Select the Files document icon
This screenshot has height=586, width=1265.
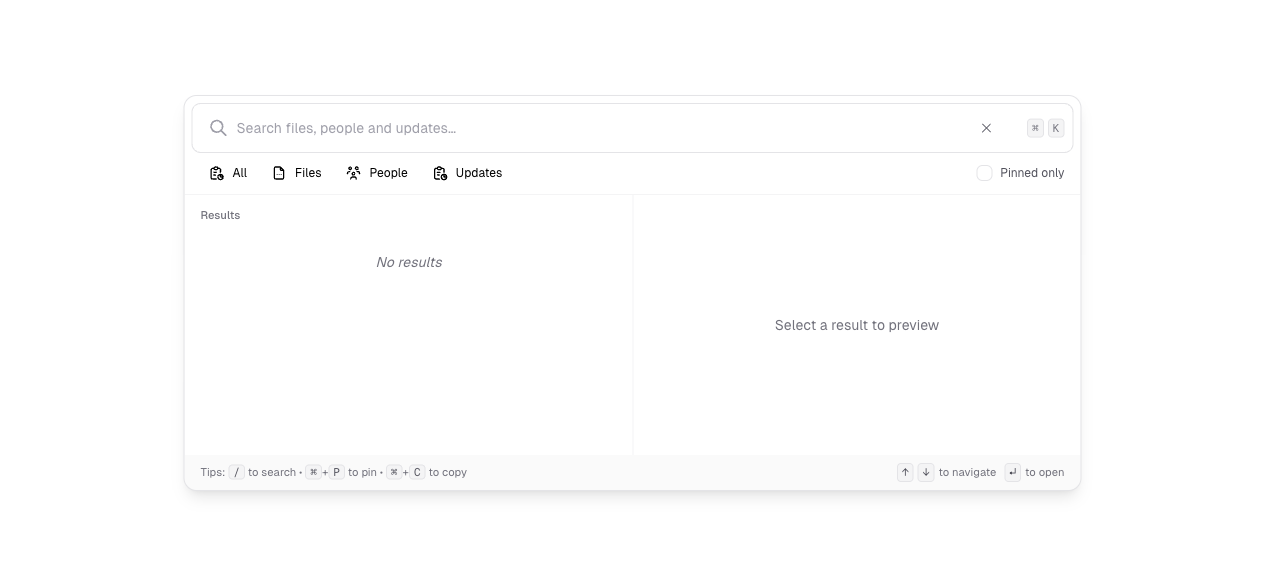[x=280, y=172]
